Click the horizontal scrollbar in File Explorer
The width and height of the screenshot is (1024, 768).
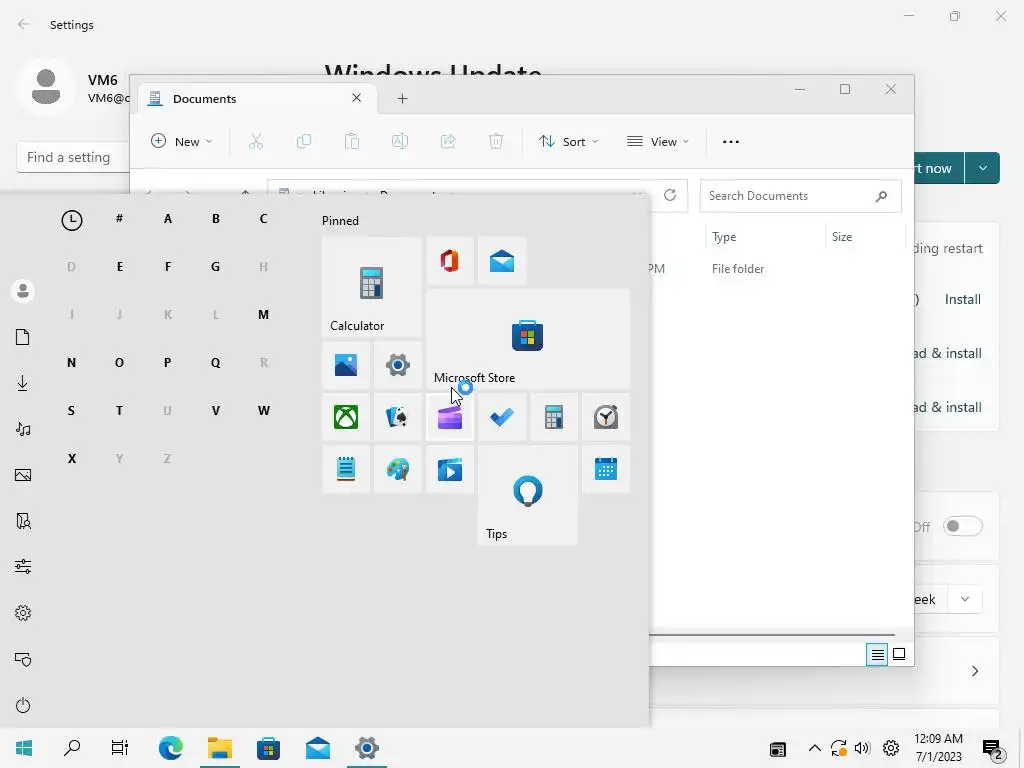(x=771, y=634)
